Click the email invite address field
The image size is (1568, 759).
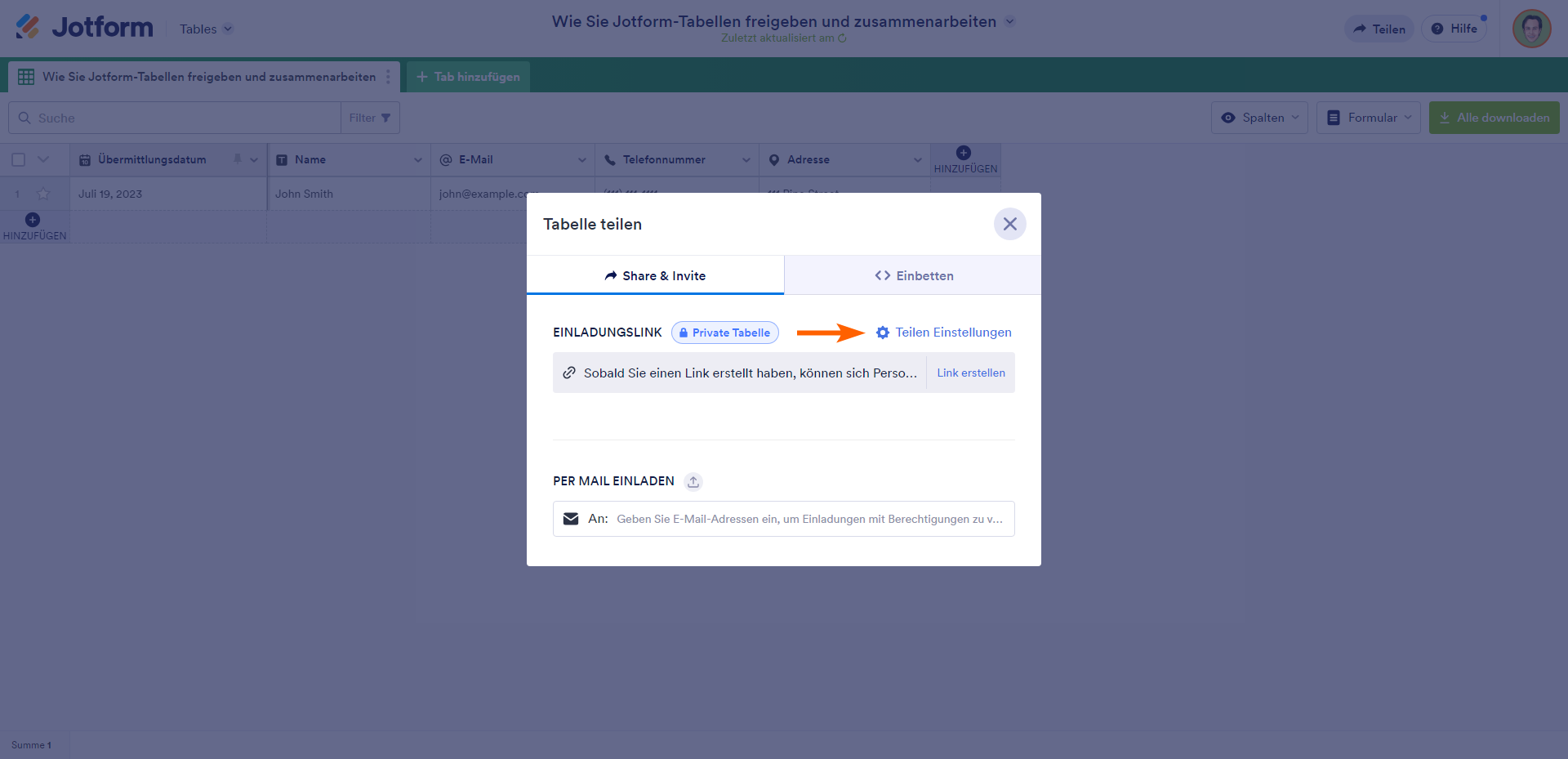coord(784,519)
